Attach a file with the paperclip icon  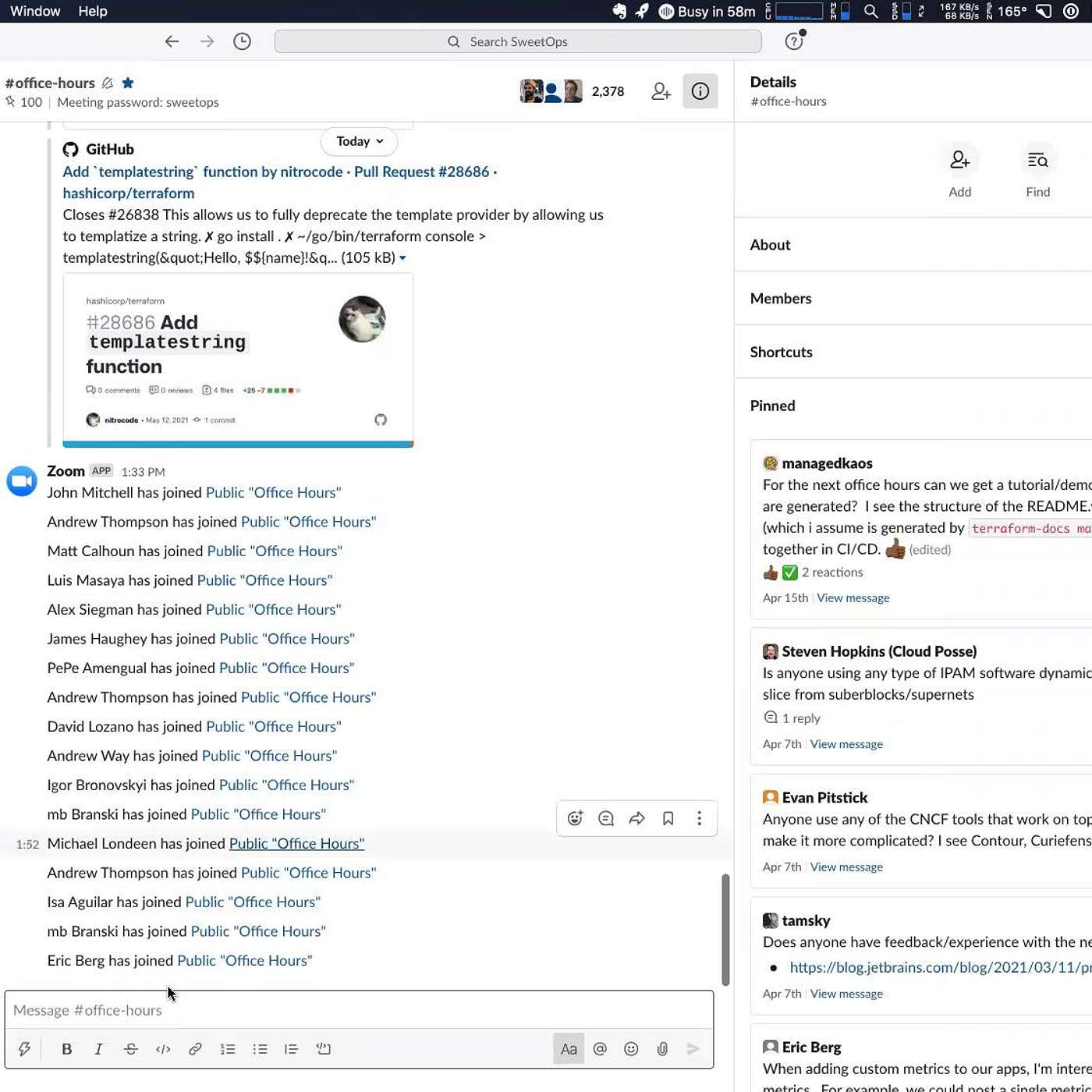(x=662, y=1049)
